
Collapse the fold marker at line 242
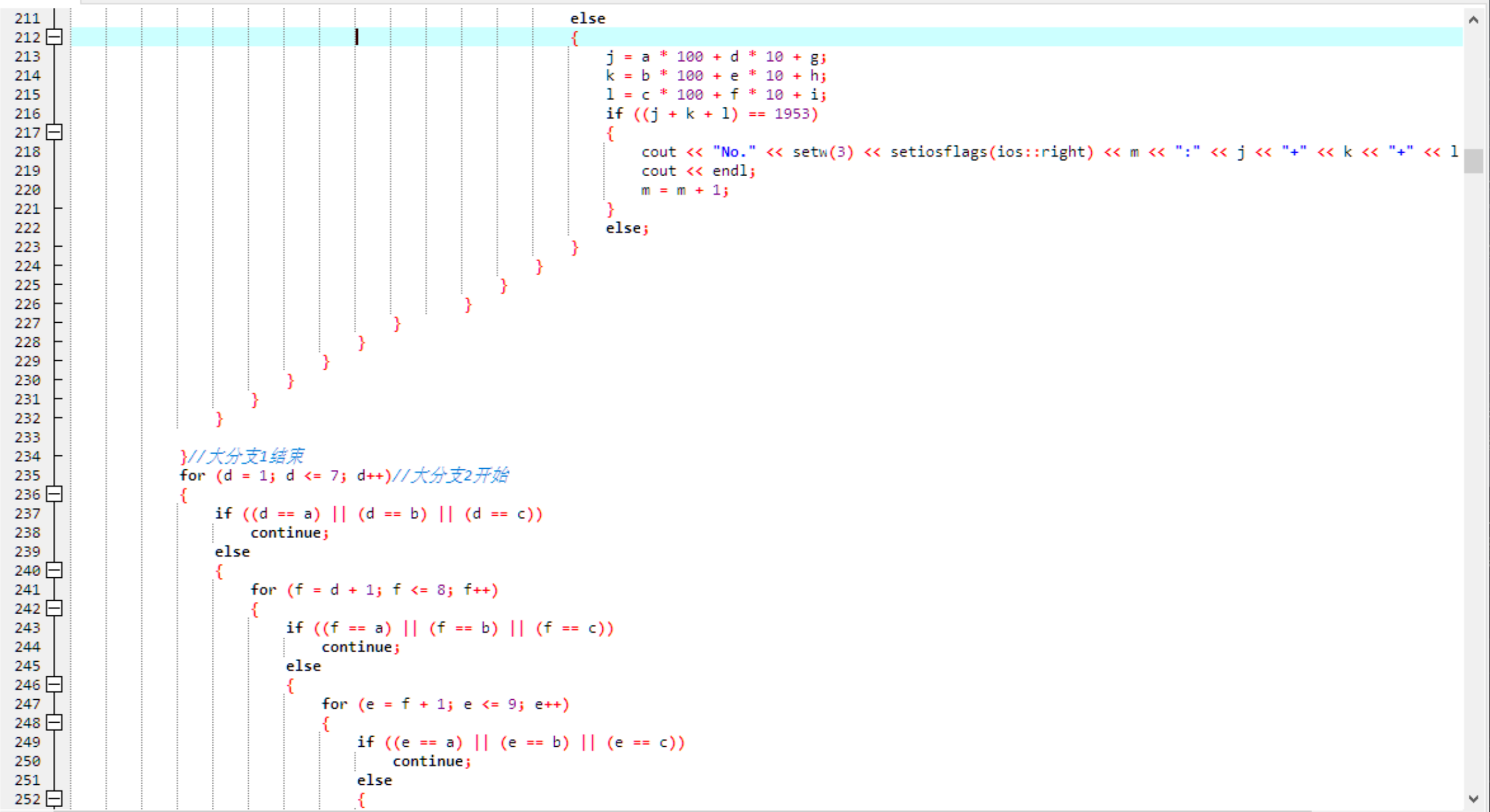click(x=54, y=608)
